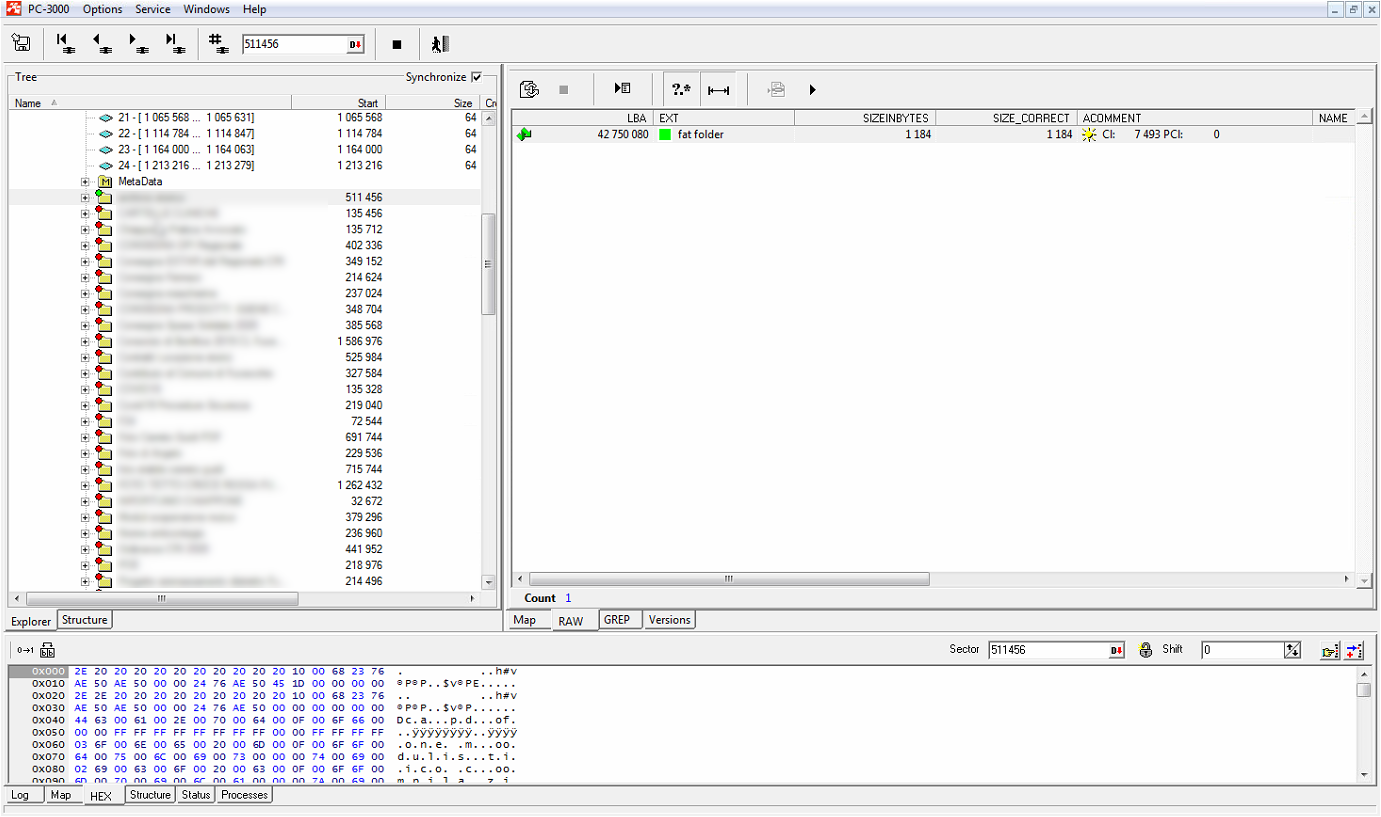Click into the Shift input field
1381x817 pixels.
coord(1241,650)
